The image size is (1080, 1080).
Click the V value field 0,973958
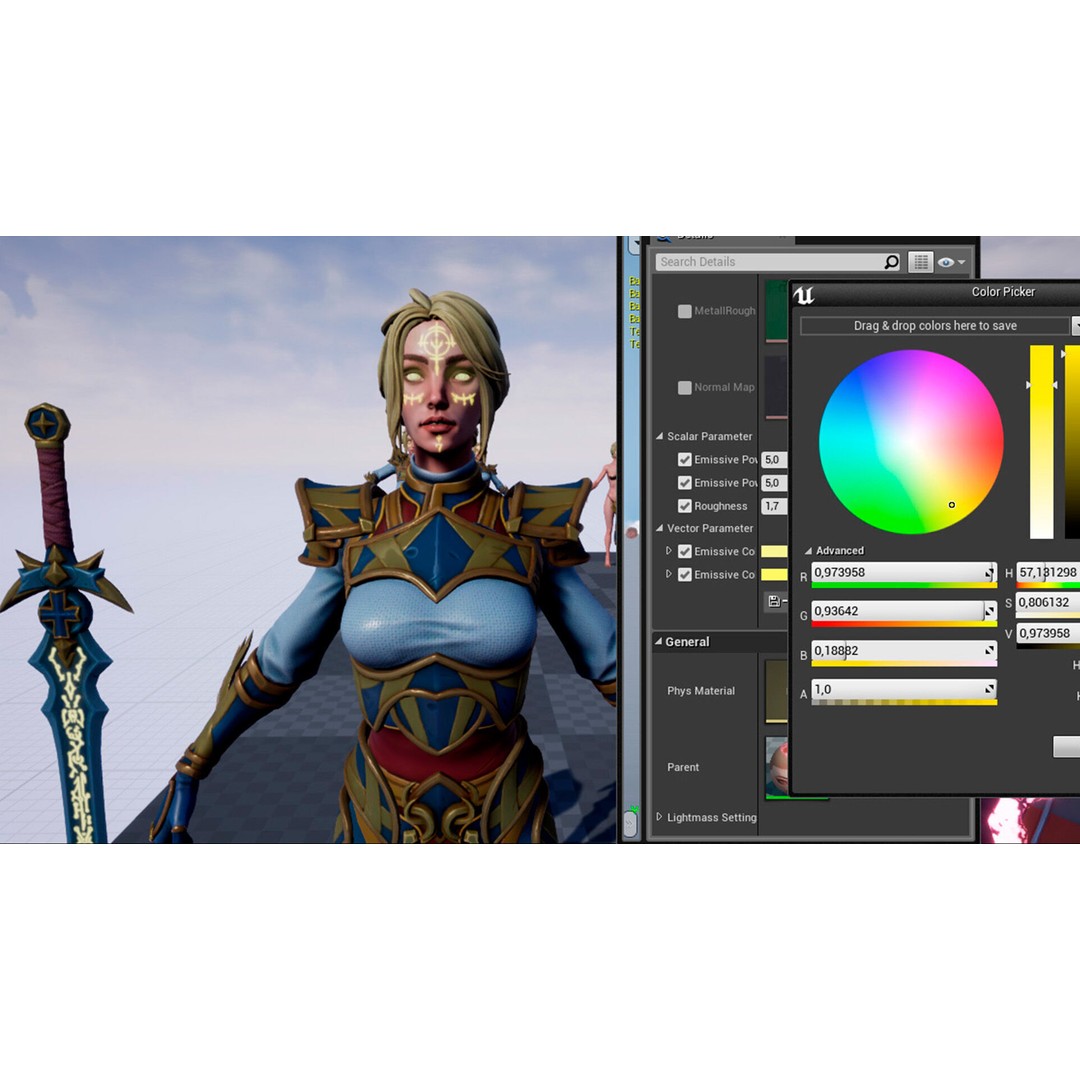pyautogui.click(x=1048, y=633)
